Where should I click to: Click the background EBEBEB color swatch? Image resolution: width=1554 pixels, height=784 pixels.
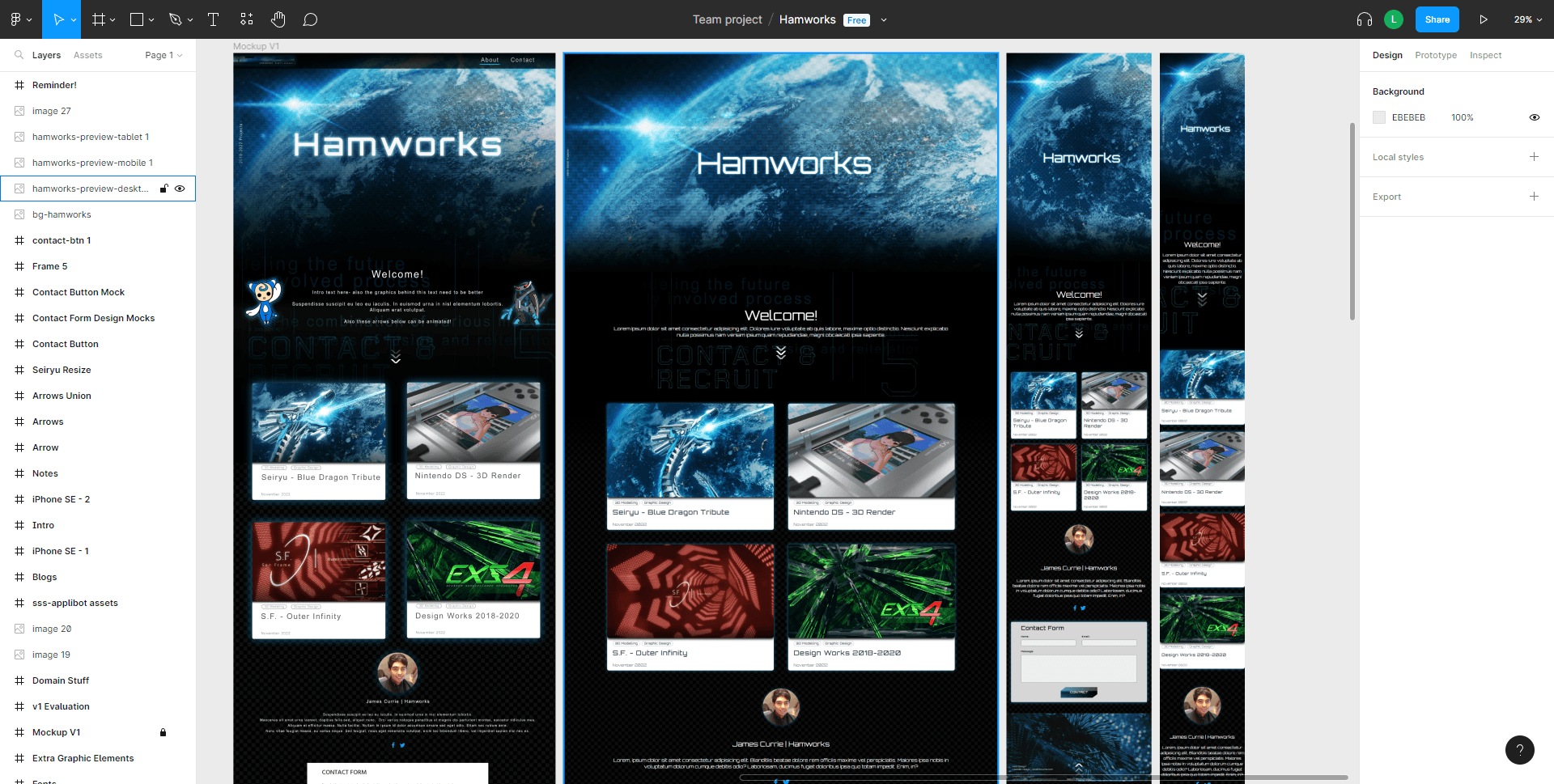pyautogui.click(x=1379, y=117)
